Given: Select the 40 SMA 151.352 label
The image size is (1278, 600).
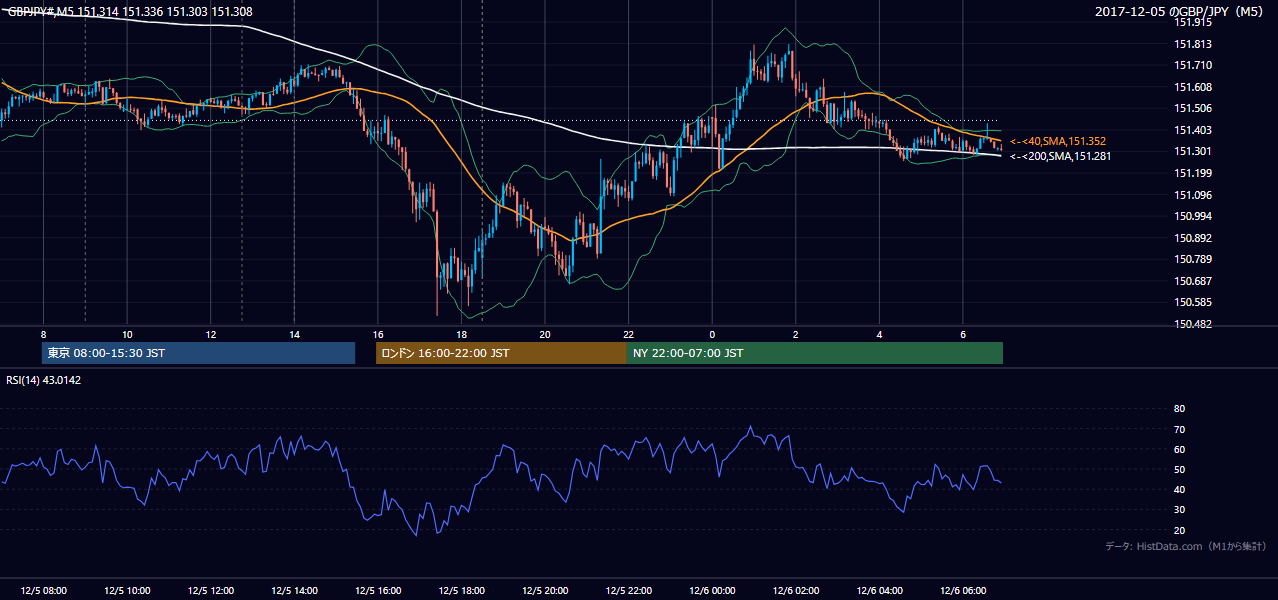Looking at the screenshot, I should [x=1058, y=141].
